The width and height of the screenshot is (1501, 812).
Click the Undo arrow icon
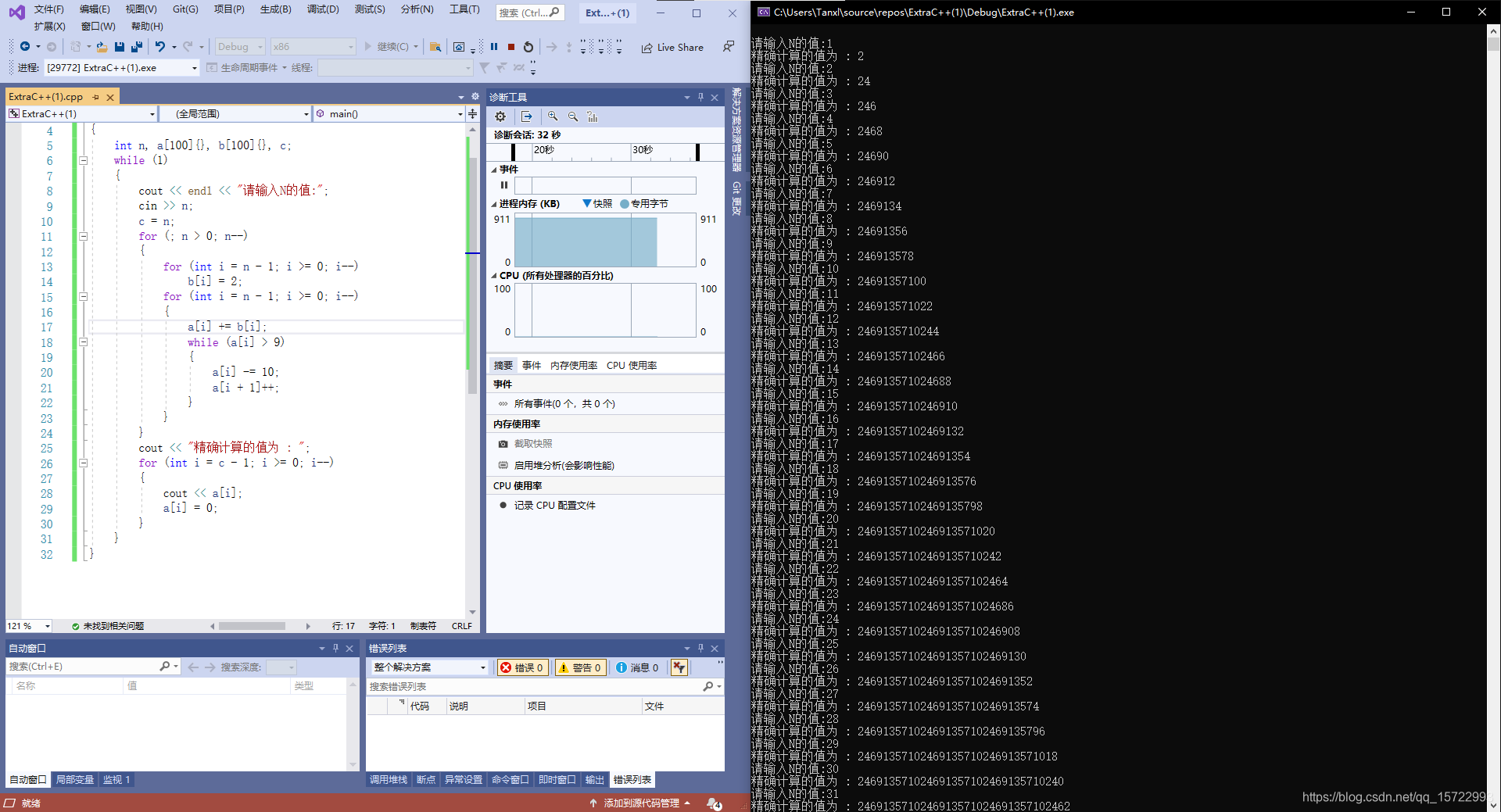point(160,47)
